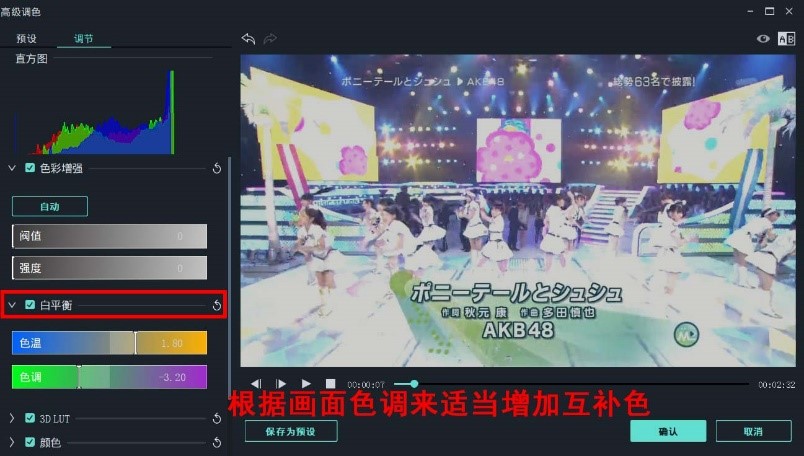The width and height of the screenshot is (804, 456).
Task: Click the video preview frame
Action: click(x=518, y=211)
